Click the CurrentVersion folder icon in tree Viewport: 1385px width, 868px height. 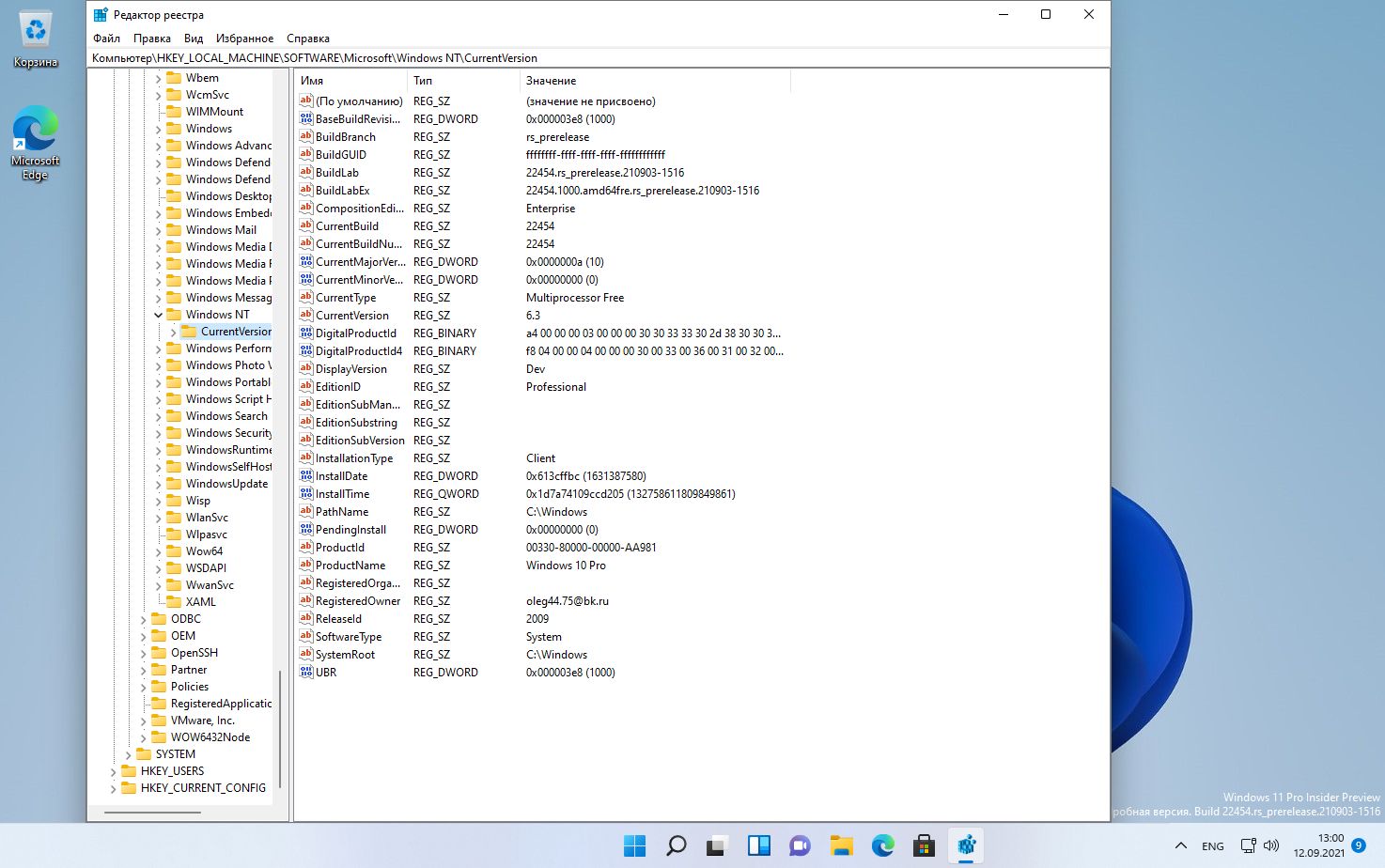[189, 332]
